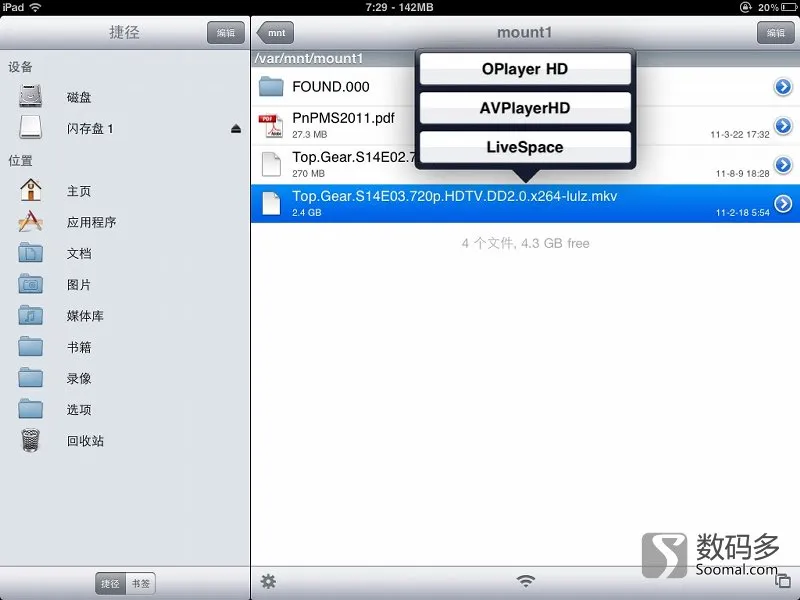Open the 媒体库 media library folder icon

[31, 315]
